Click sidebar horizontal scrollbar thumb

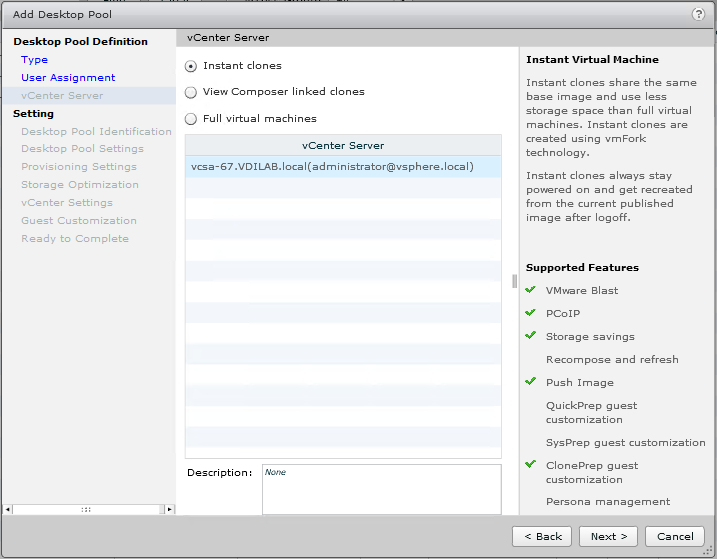[86, 509]
